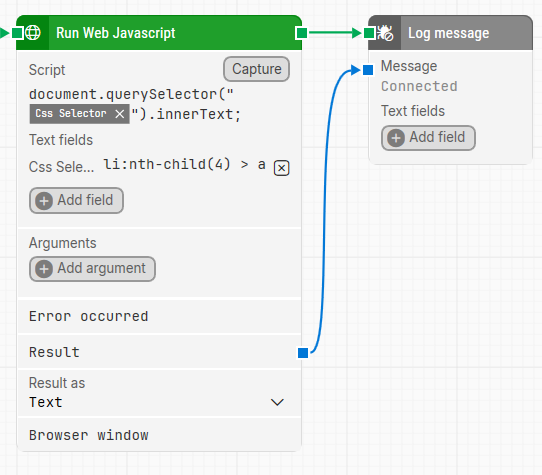This screenshot has width=542, height=475.
Task: Click the Result output row label
Action: (54, 352)
